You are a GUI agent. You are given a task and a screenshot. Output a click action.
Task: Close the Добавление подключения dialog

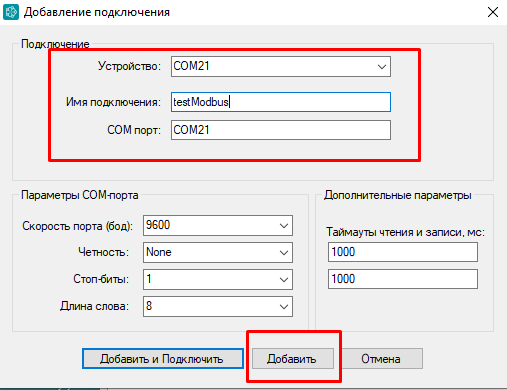click(x=493, y=12)
